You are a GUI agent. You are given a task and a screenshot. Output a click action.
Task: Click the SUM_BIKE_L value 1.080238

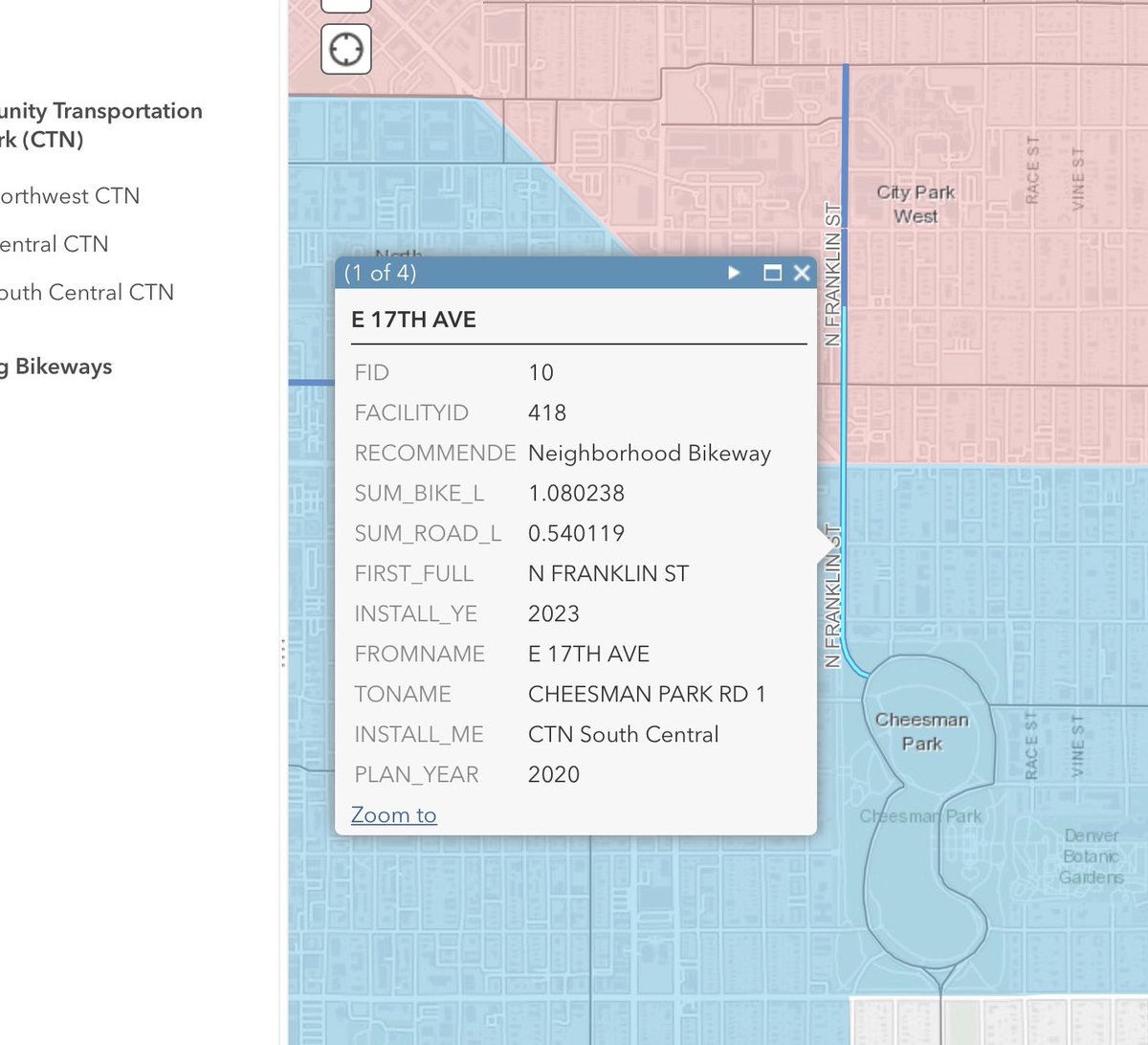coord(576,493)
